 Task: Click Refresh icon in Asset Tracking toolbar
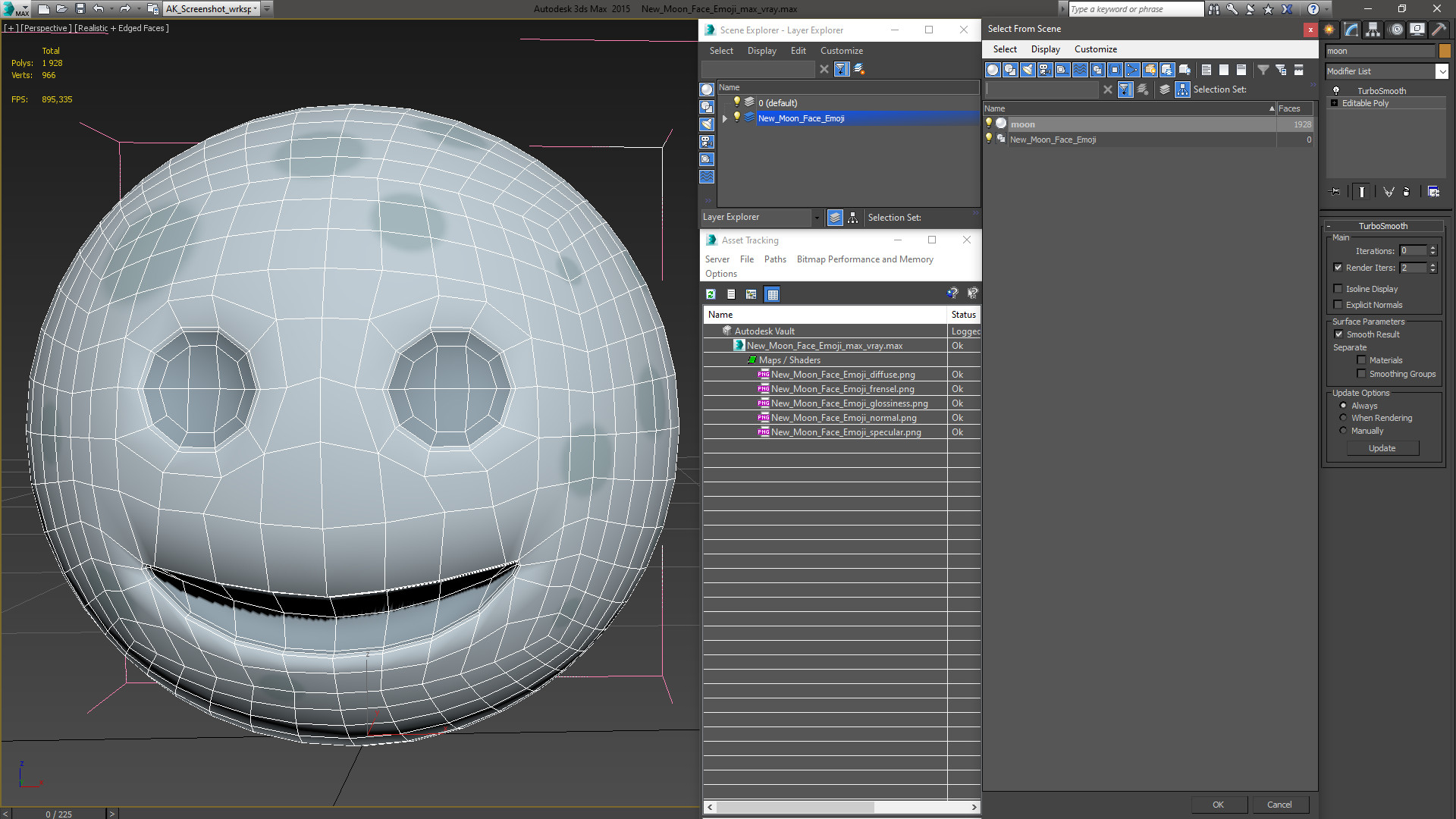pos(711,294)
